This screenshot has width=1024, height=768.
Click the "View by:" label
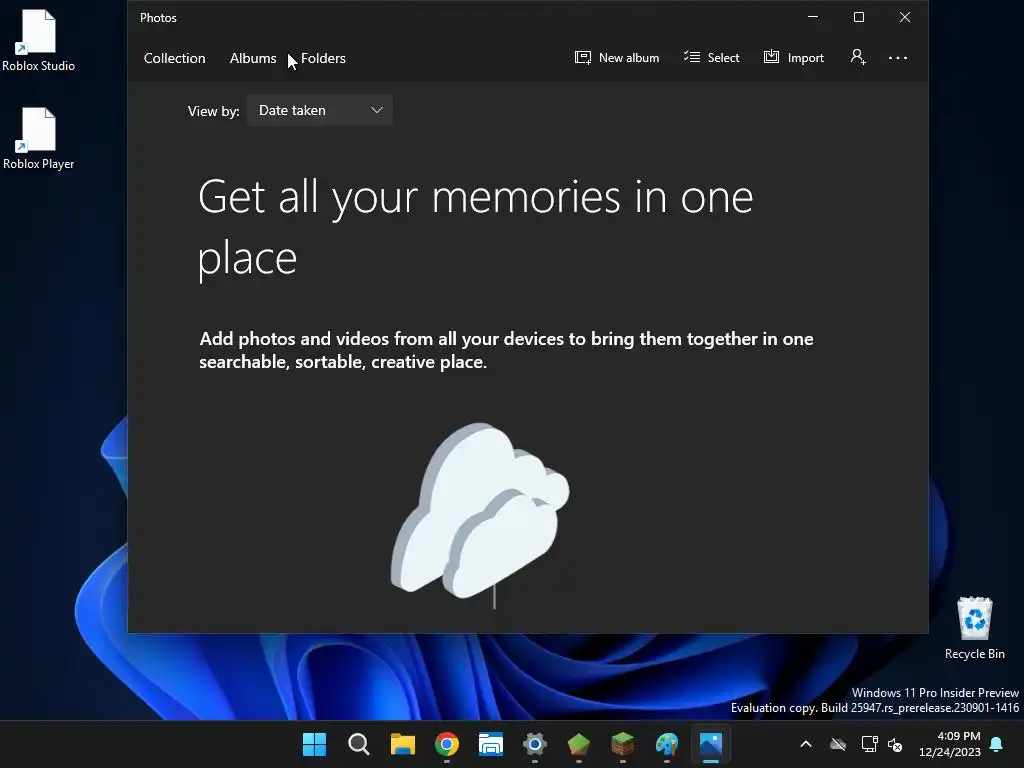(214, 111)
